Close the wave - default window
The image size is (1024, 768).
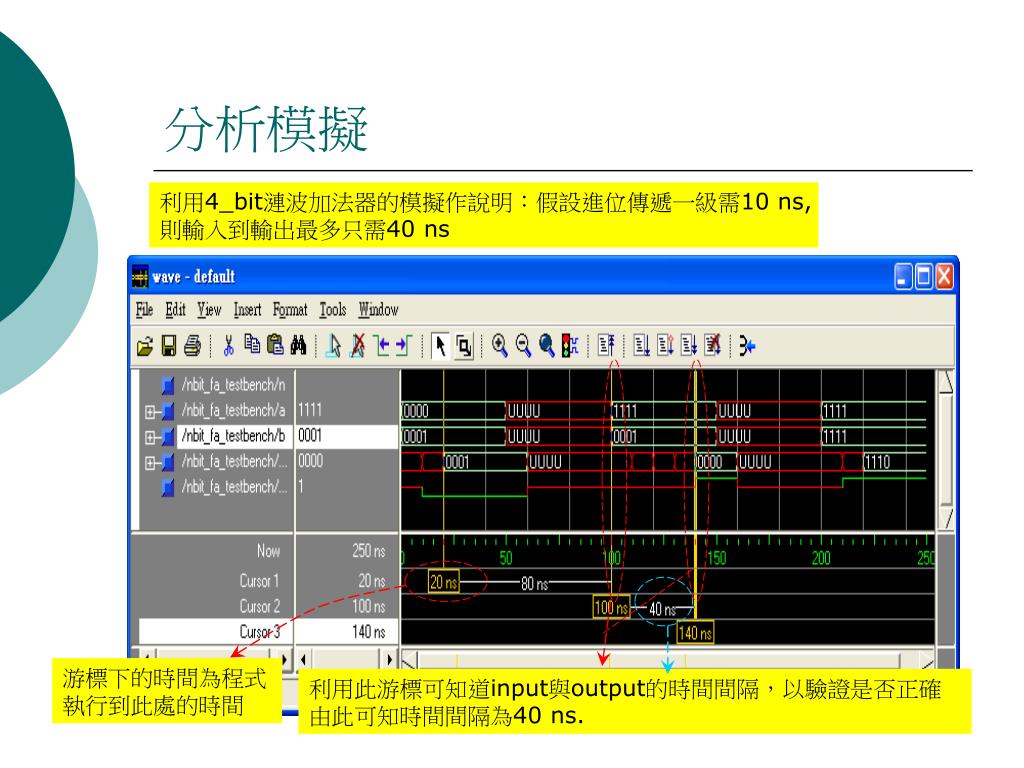point(944,277)
